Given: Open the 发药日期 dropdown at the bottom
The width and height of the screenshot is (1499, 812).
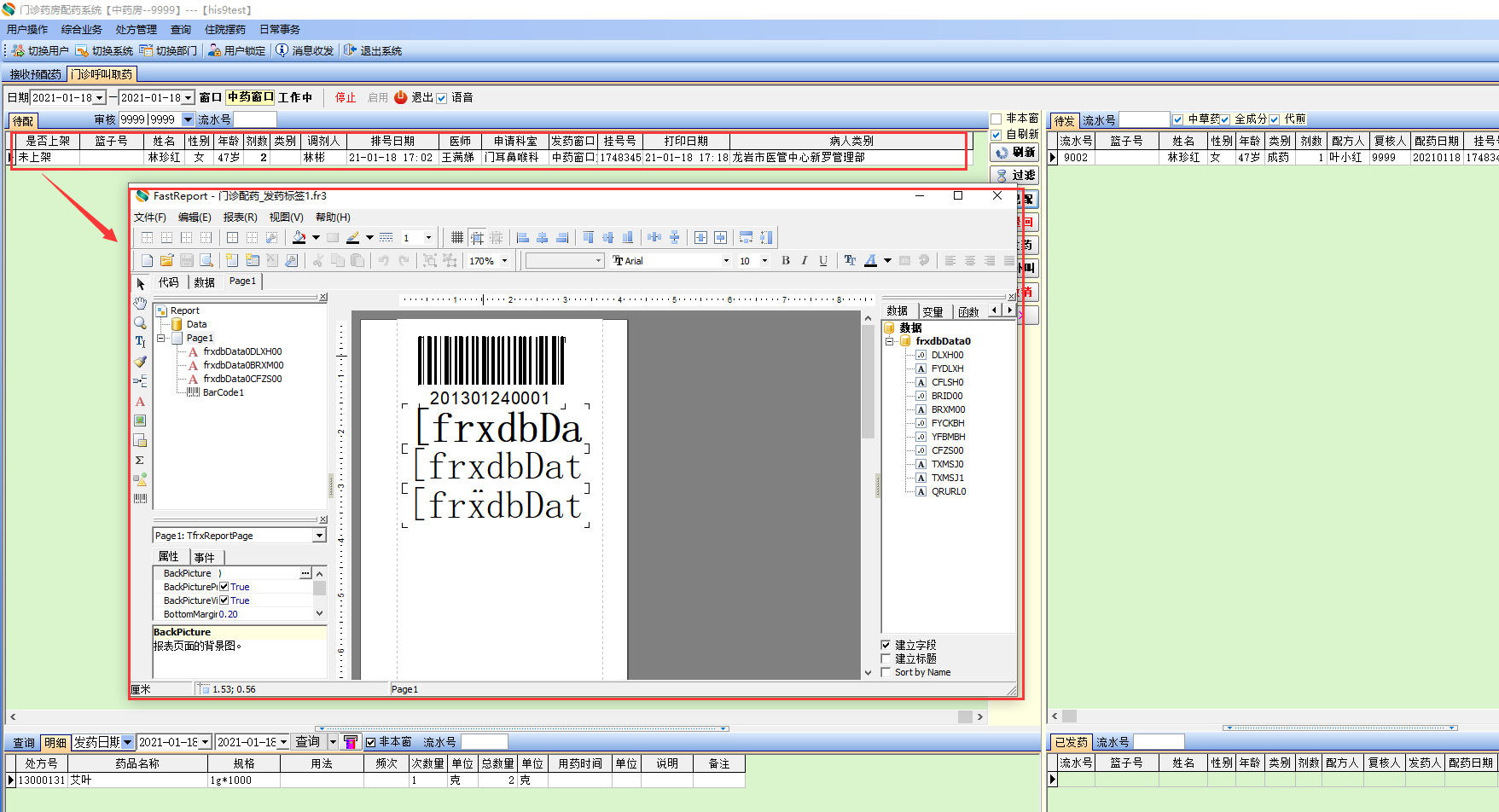Looking at the screenshot, I should [127, 743].
